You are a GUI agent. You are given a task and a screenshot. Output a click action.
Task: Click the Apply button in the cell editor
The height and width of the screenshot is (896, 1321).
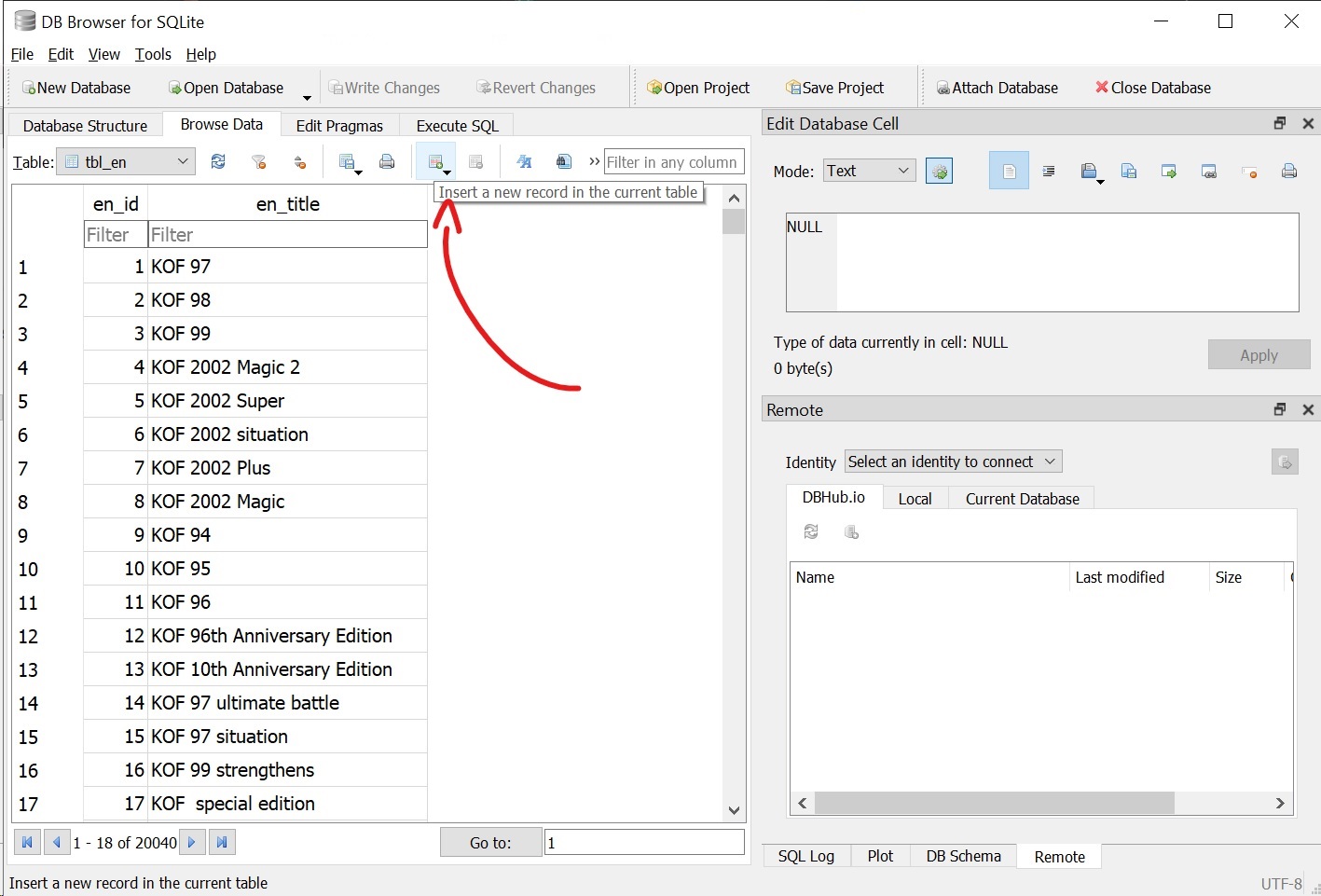(x=1259, y=354)
